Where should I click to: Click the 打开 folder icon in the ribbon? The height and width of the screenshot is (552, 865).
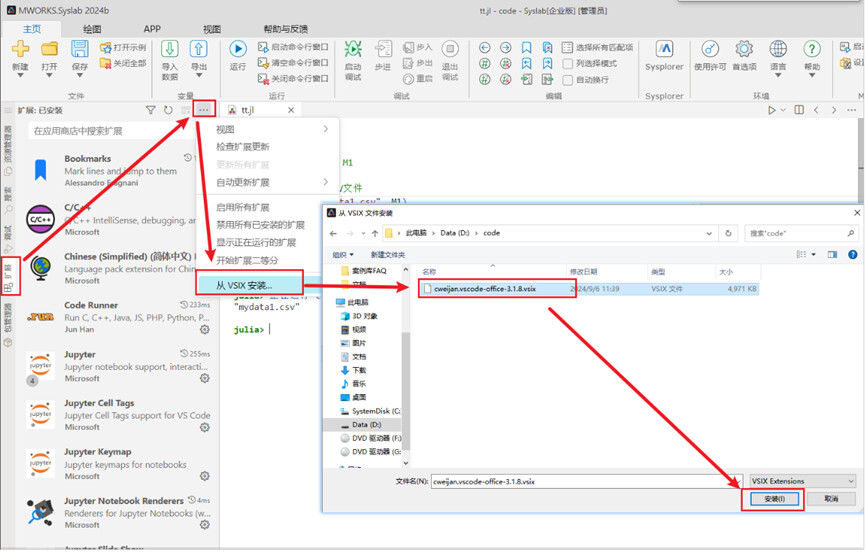(49, 49)
